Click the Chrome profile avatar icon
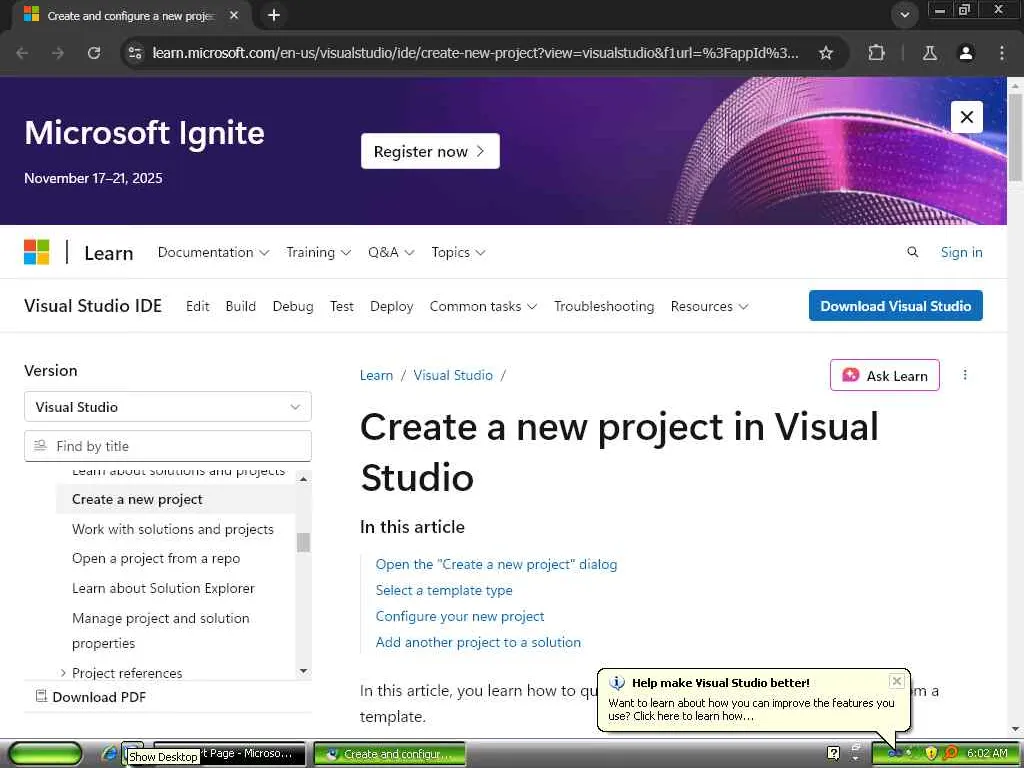 pos(966,53)
